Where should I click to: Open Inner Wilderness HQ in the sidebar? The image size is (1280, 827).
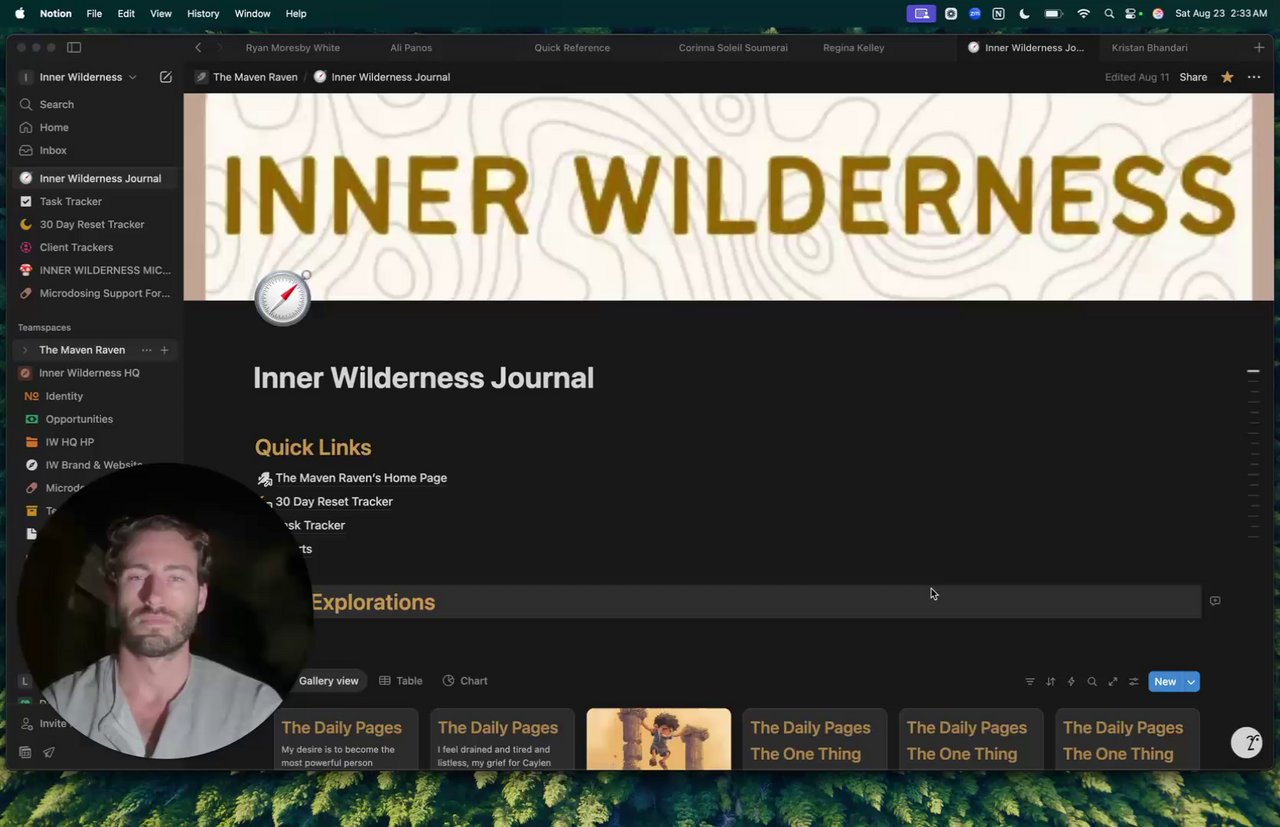(x=89, y=373)
